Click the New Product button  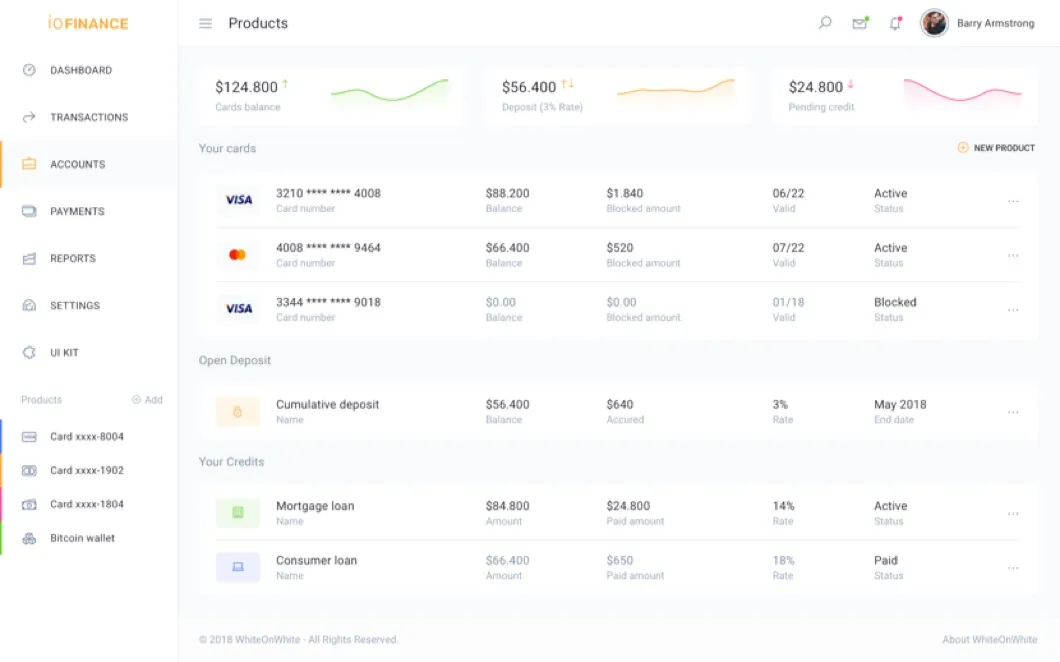996,148
